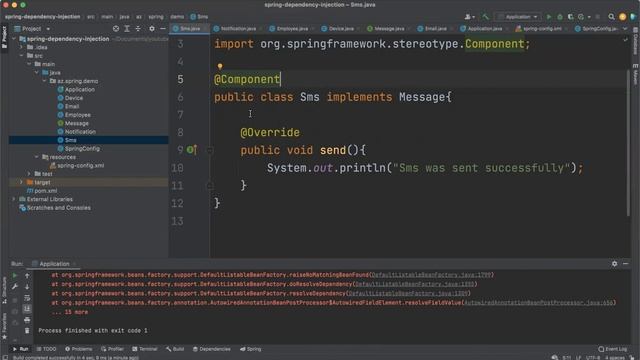Switch to Application.java tab
This screenshot has width=640, height=360.
482,29
